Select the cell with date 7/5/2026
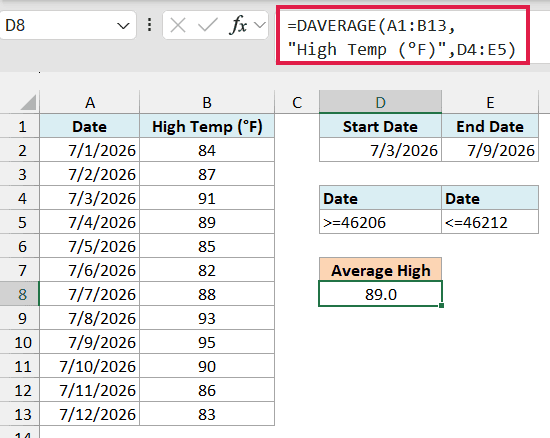550x438 pixels. tap(90, 246)
